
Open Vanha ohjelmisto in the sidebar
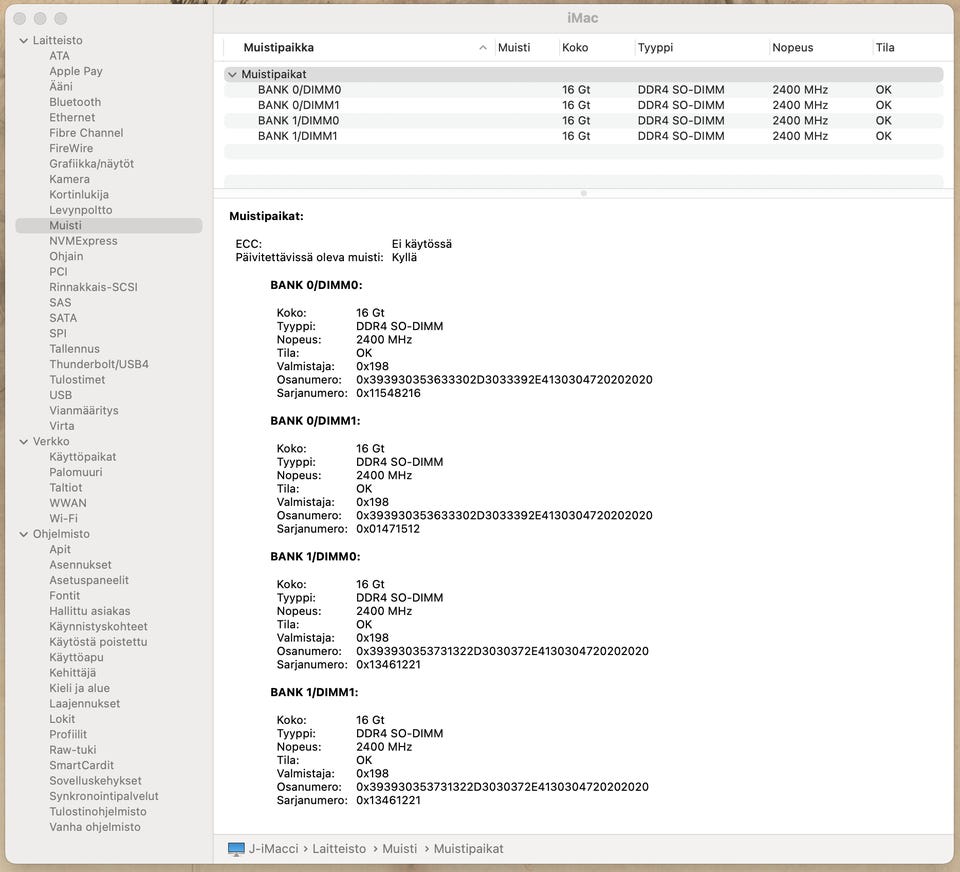95,827
